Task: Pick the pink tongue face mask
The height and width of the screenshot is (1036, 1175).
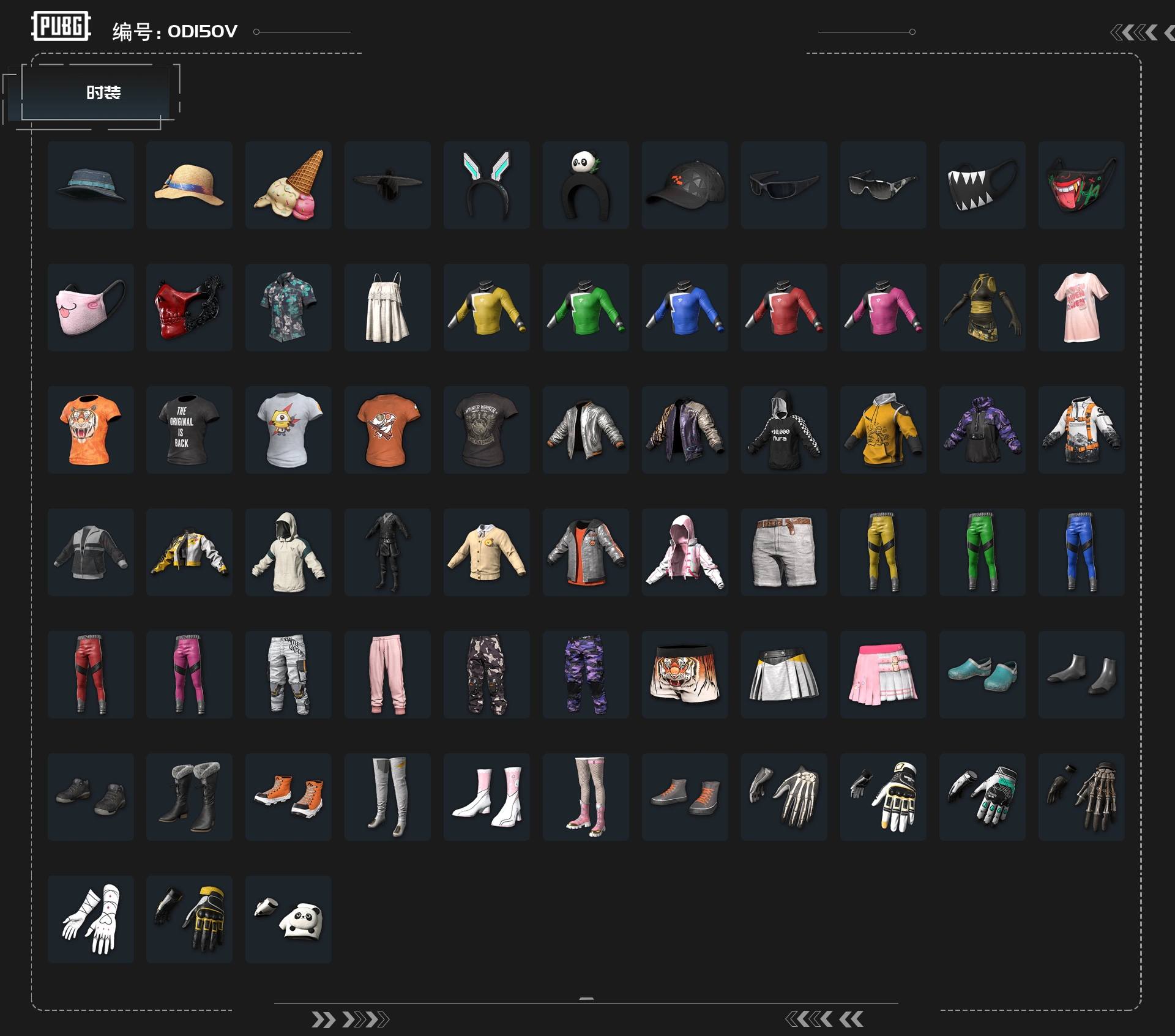Action: [x=91, y=307]
